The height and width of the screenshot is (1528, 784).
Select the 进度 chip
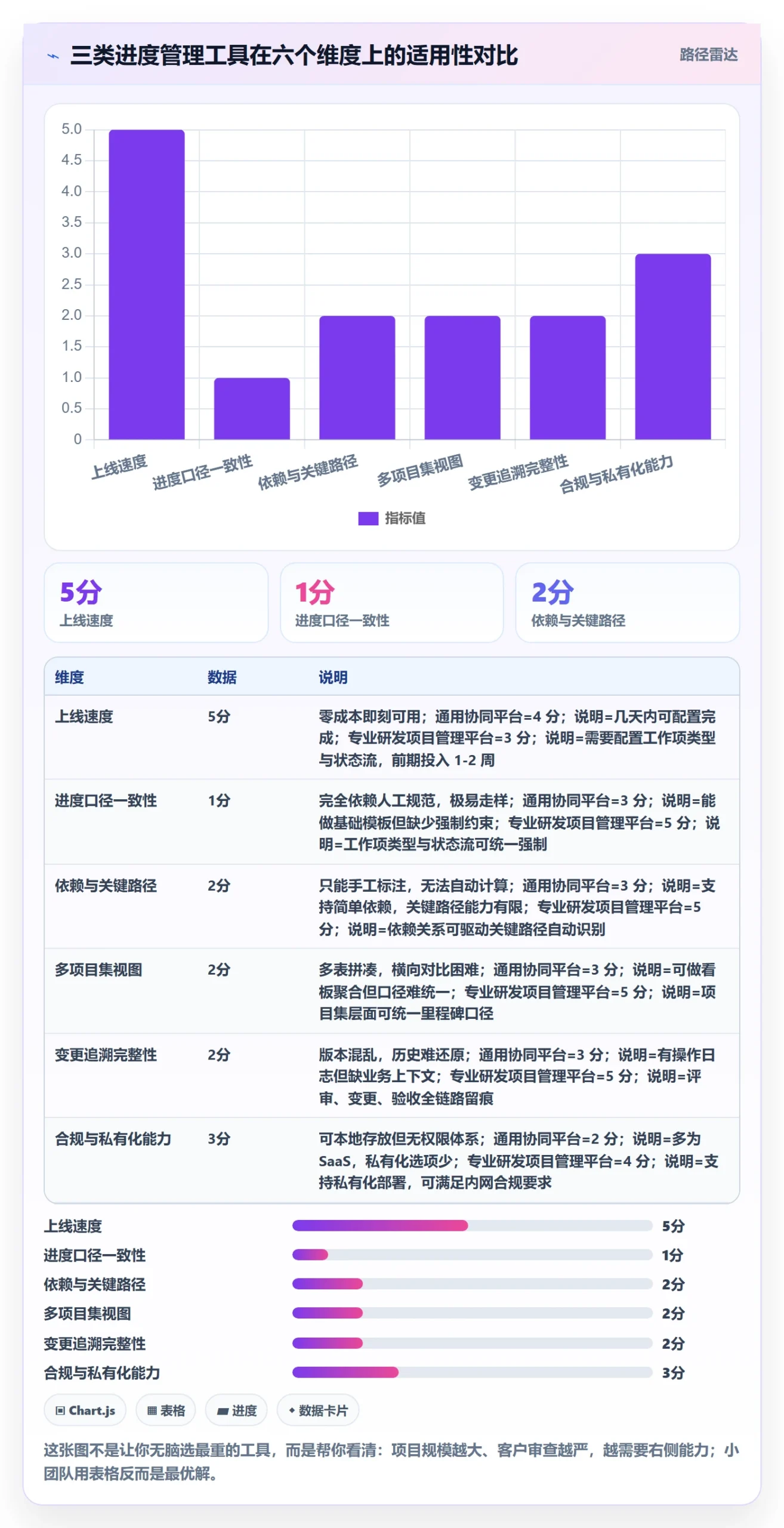click(236, 1410)
